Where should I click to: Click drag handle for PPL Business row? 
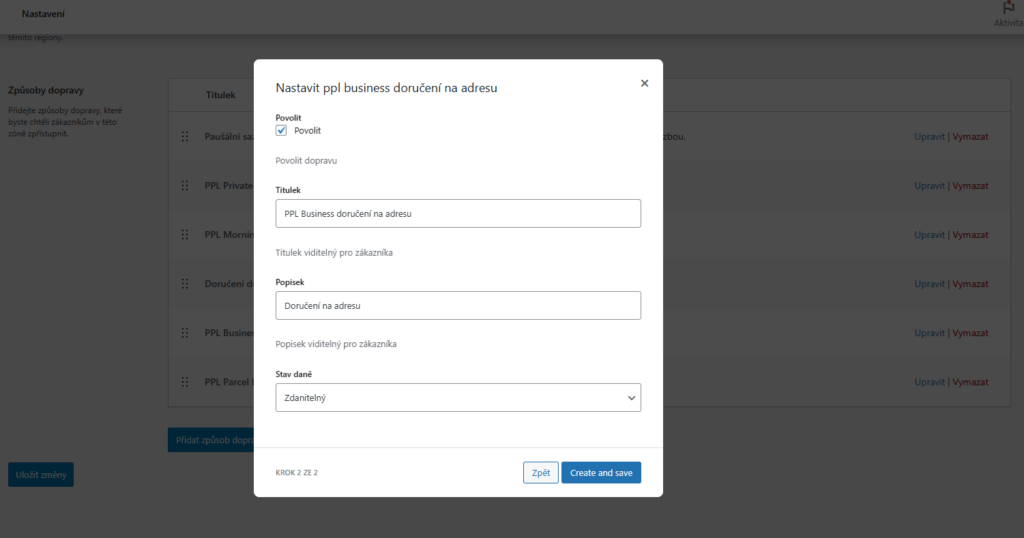[185, 333]
